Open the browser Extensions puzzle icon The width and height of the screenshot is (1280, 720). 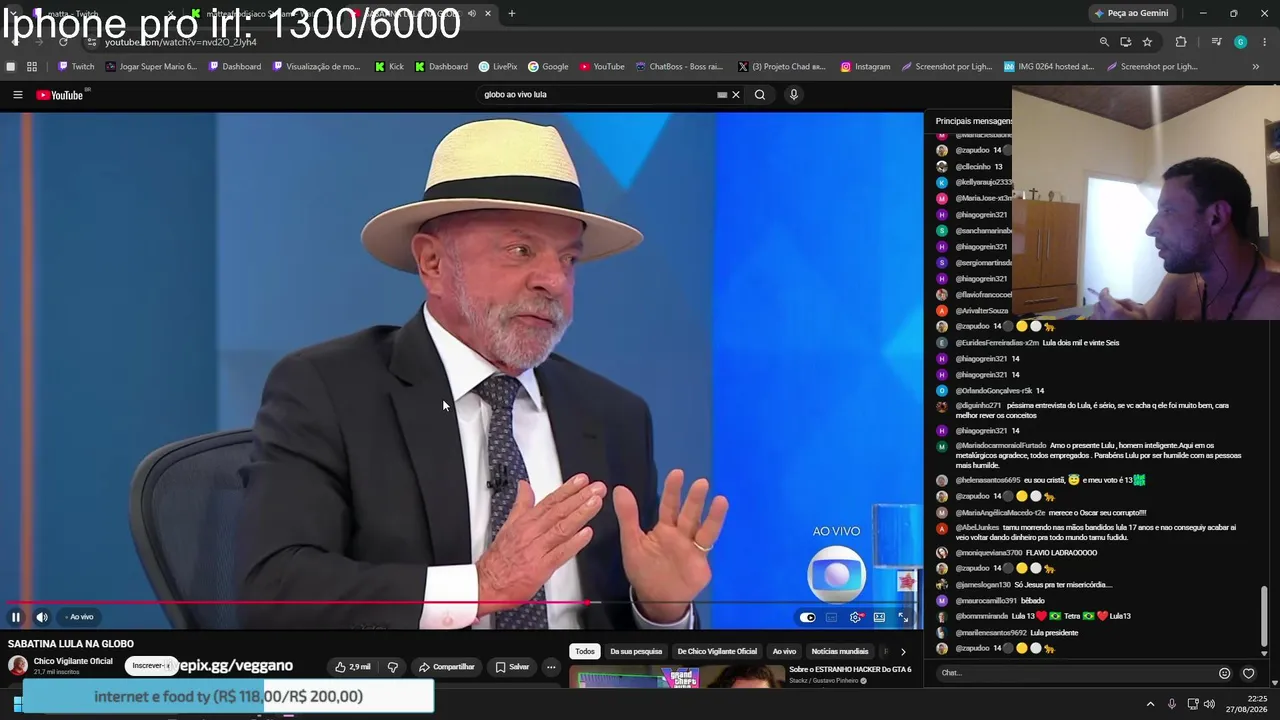click(x=1181, y=42)
